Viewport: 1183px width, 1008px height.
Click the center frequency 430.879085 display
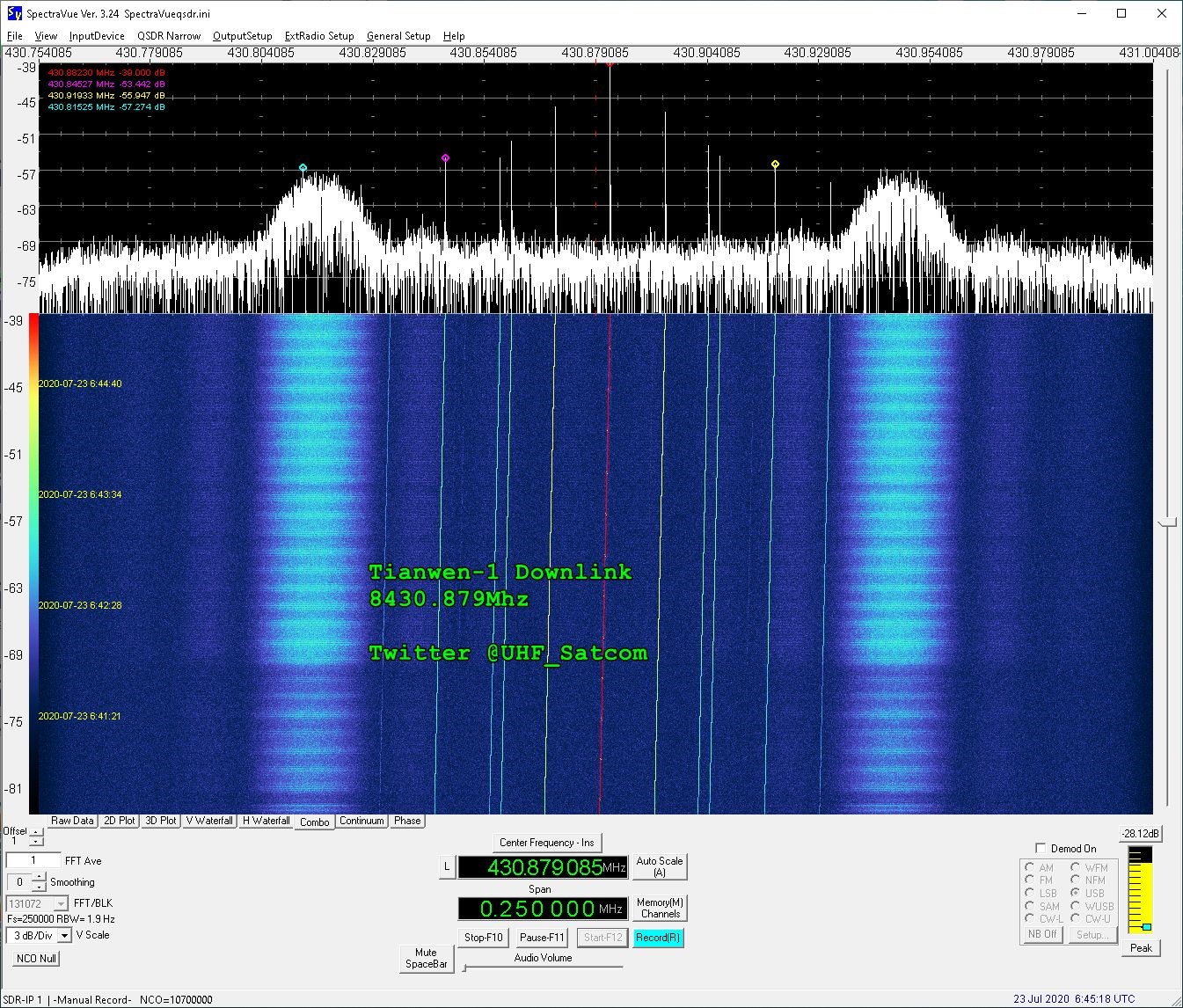point(543,867)
